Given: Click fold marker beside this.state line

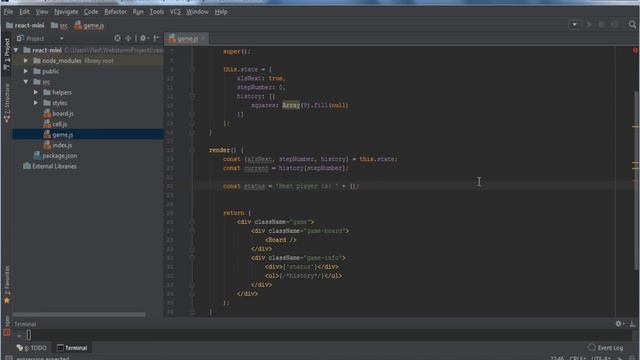Looking at the screenshot, I should click(192, 69).
